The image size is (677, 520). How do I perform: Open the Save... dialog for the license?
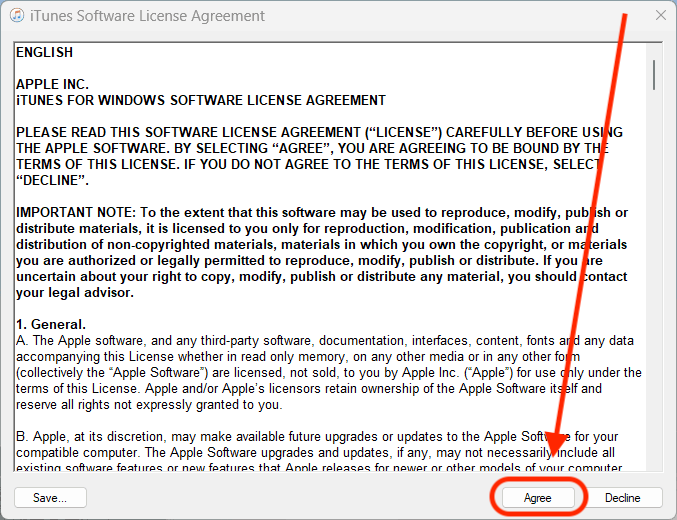point(50,497)
